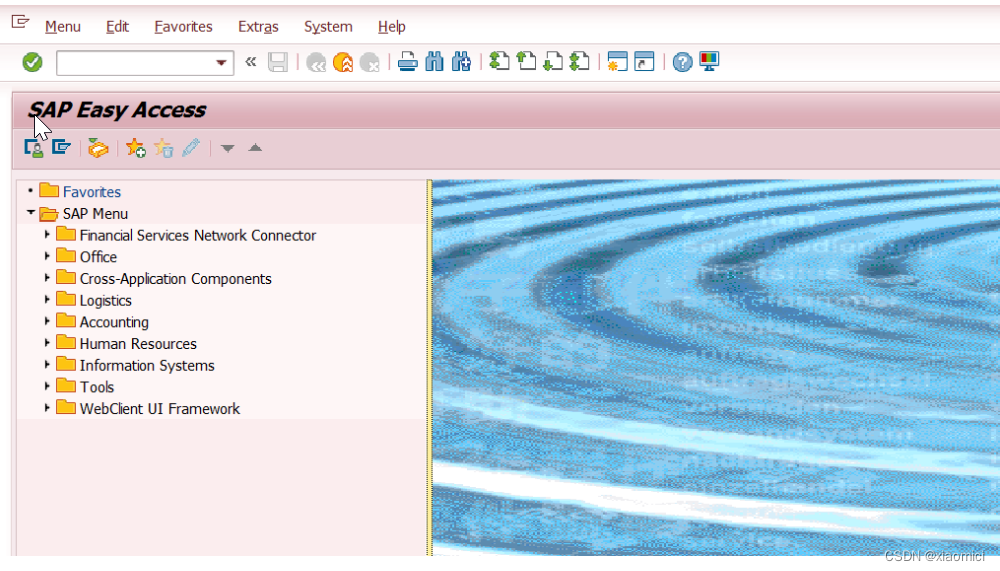
Task: Open the Edit menu
Action: [117, 27]
